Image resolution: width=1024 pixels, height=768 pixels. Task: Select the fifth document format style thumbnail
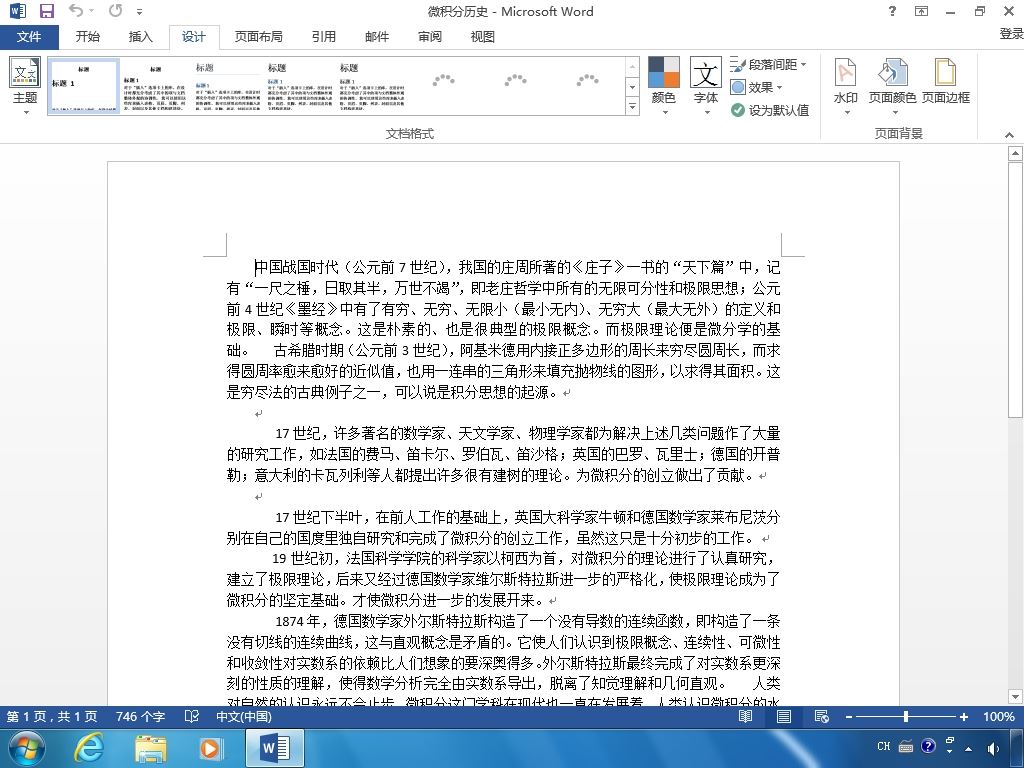372,87
